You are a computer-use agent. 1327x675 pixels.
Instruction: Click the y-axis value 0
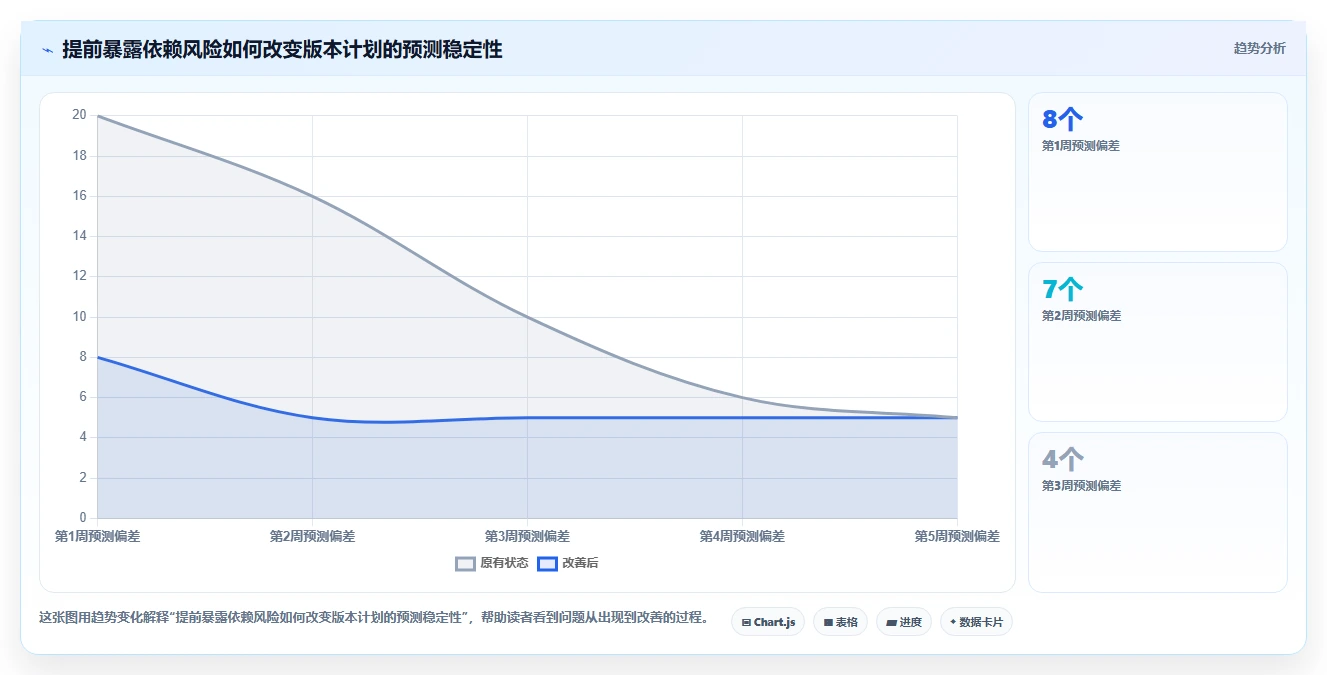tap(83, 518)
